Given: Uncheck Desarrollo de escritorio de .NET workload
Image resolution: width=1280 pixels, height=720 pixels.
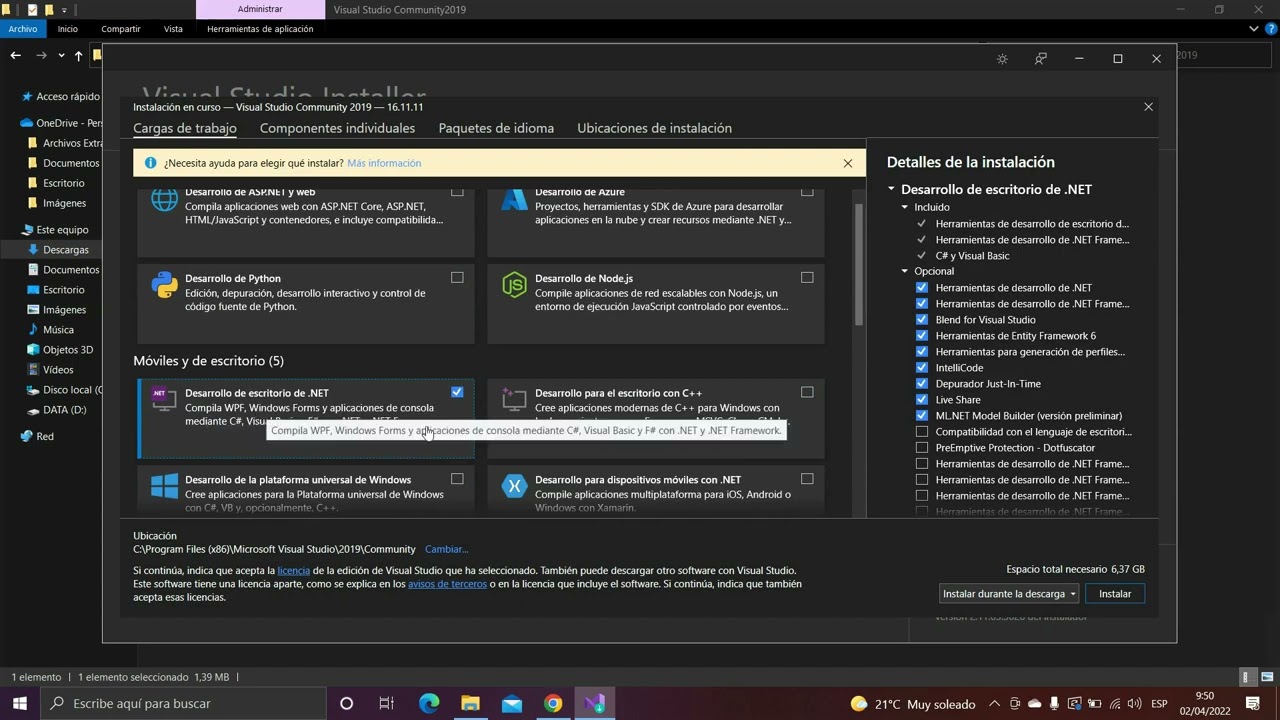Looking at the screenshot, I should pyautogui.click(x=457, y=392).
